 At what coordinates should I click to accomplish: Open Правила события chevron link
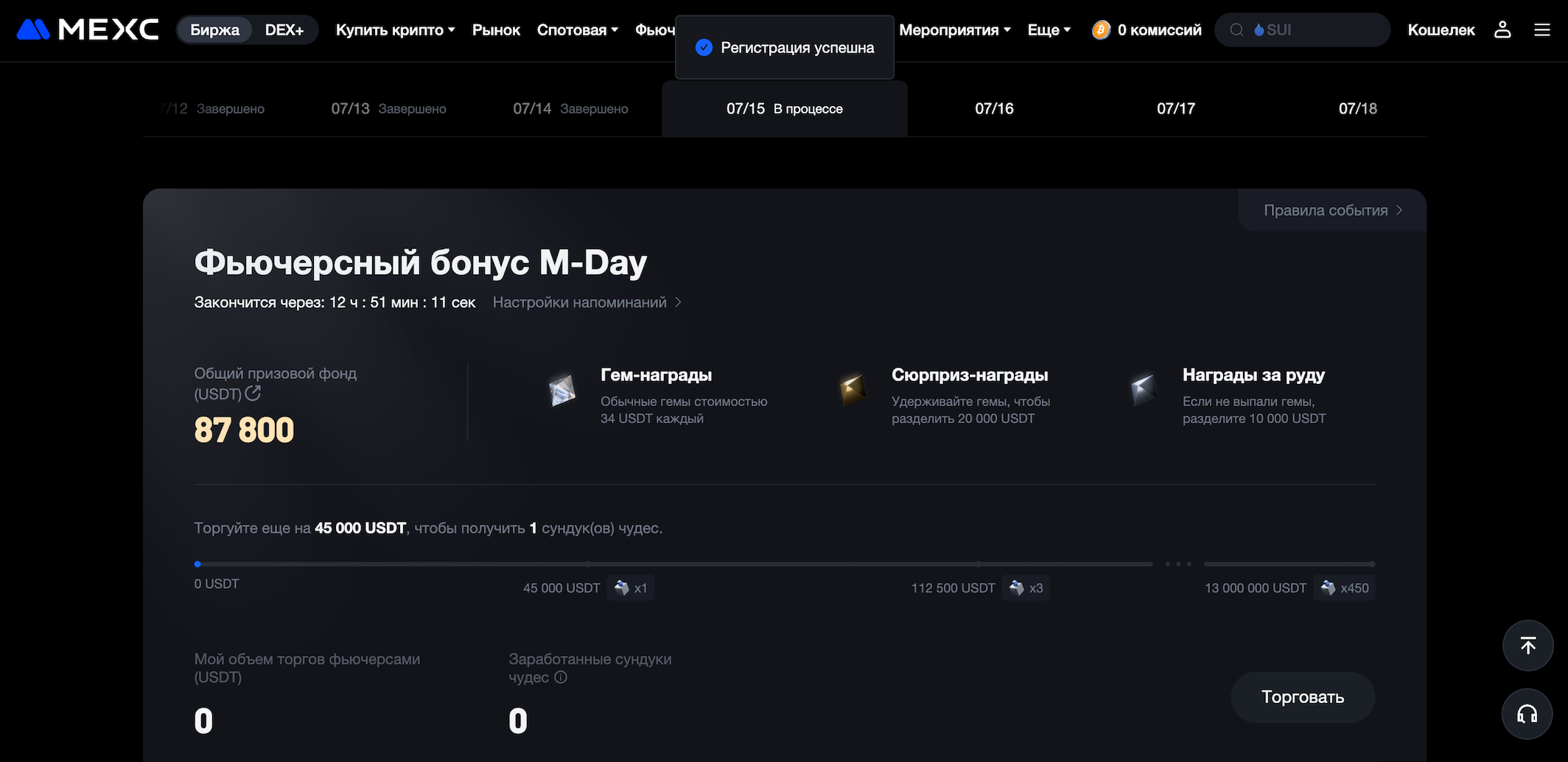click(x=1333, y=210)
